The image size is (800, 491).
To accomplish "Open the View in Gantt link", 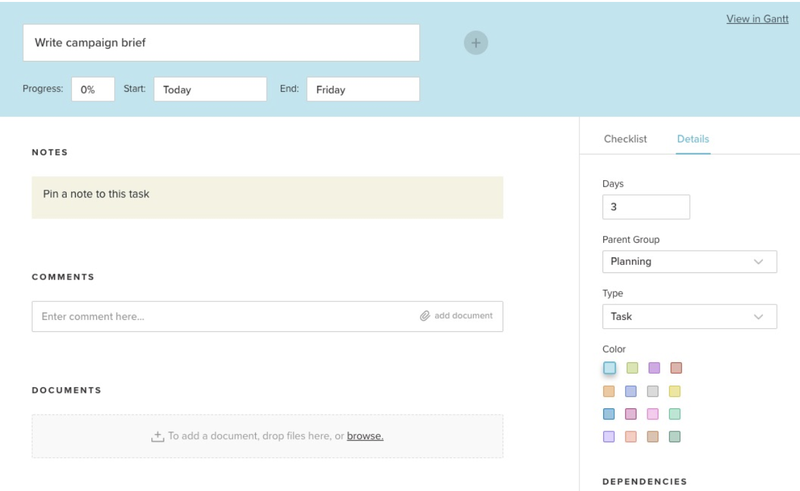I will pyautogui.click(x=757, y=19).
